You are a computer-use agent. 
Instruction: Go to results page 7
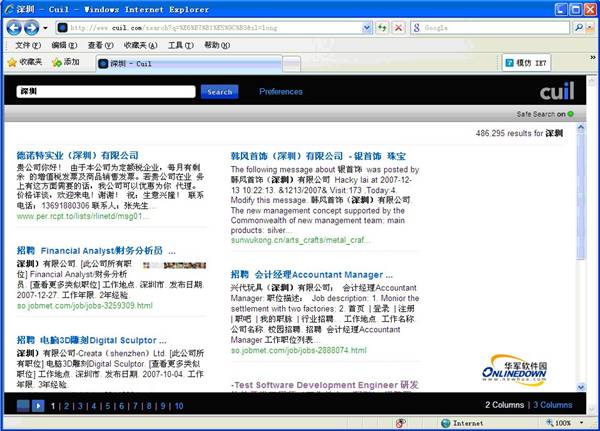point(135,406)
